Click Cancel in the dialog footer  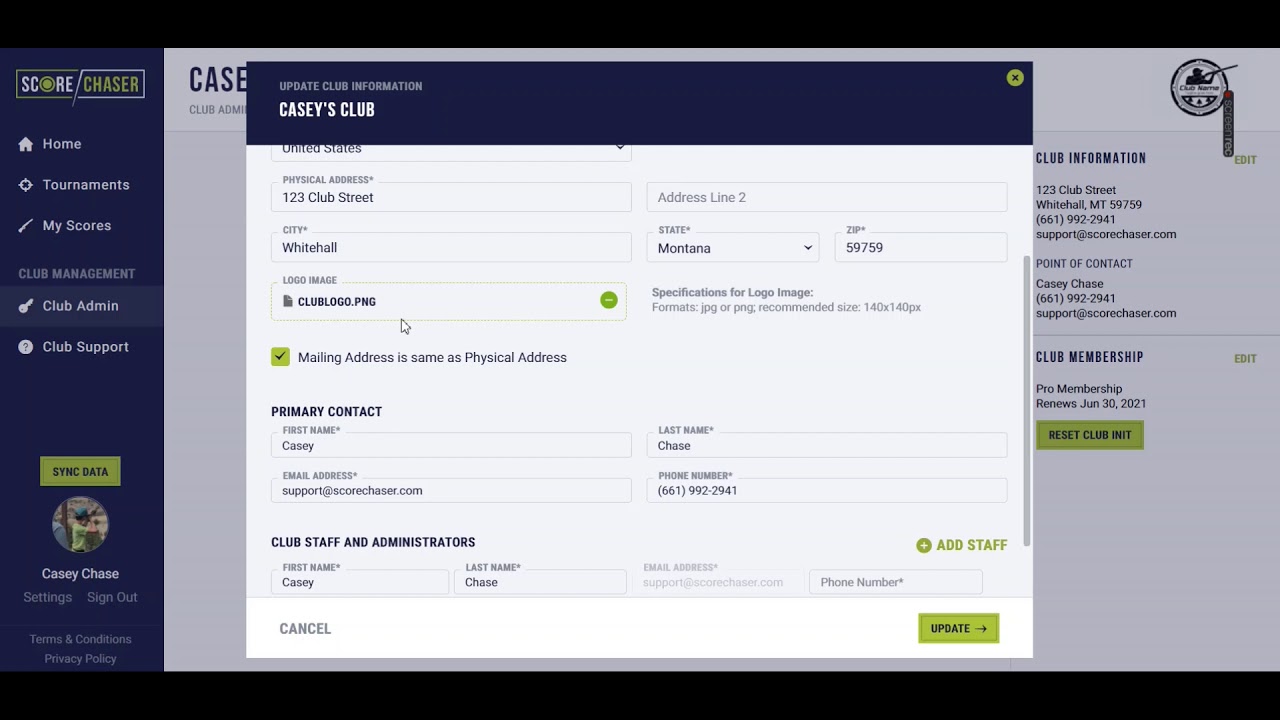tap(305, 629)
